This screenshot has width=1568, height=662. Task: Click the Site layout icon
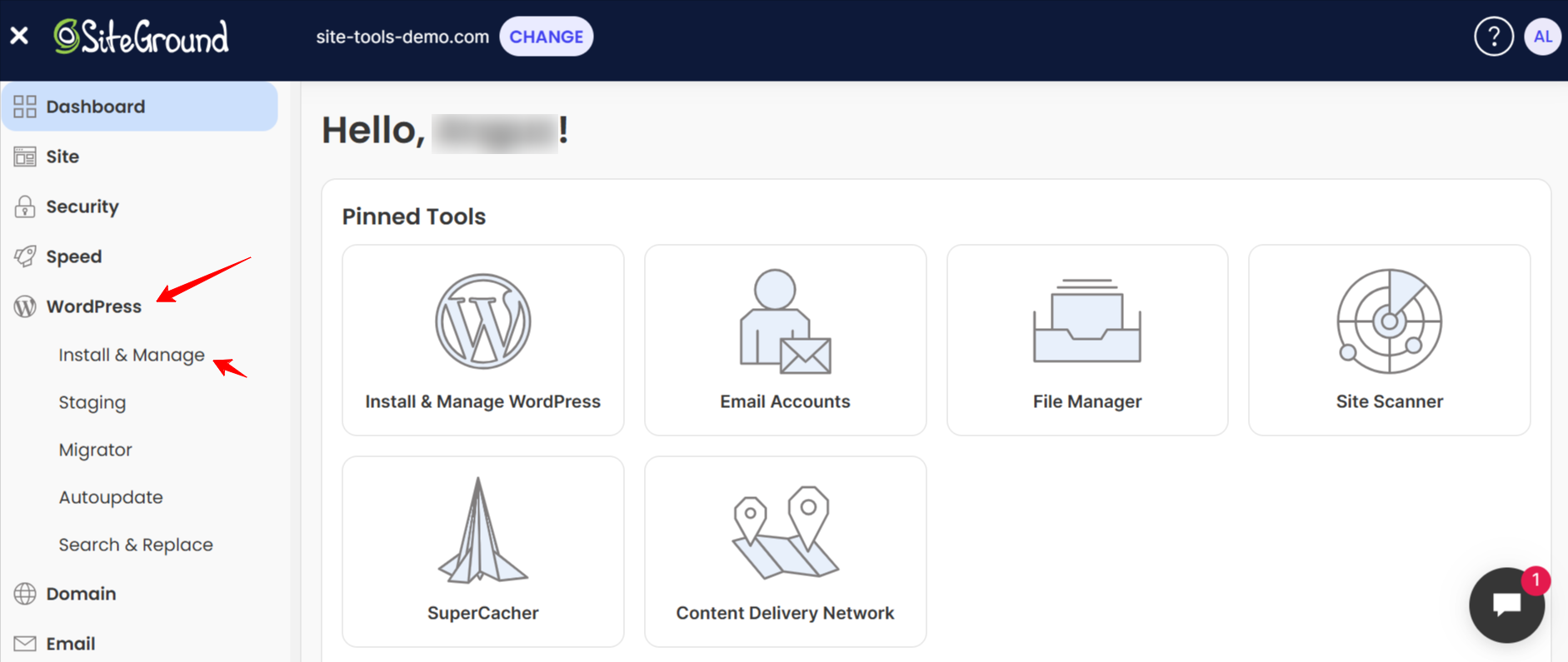click(25, 157)
